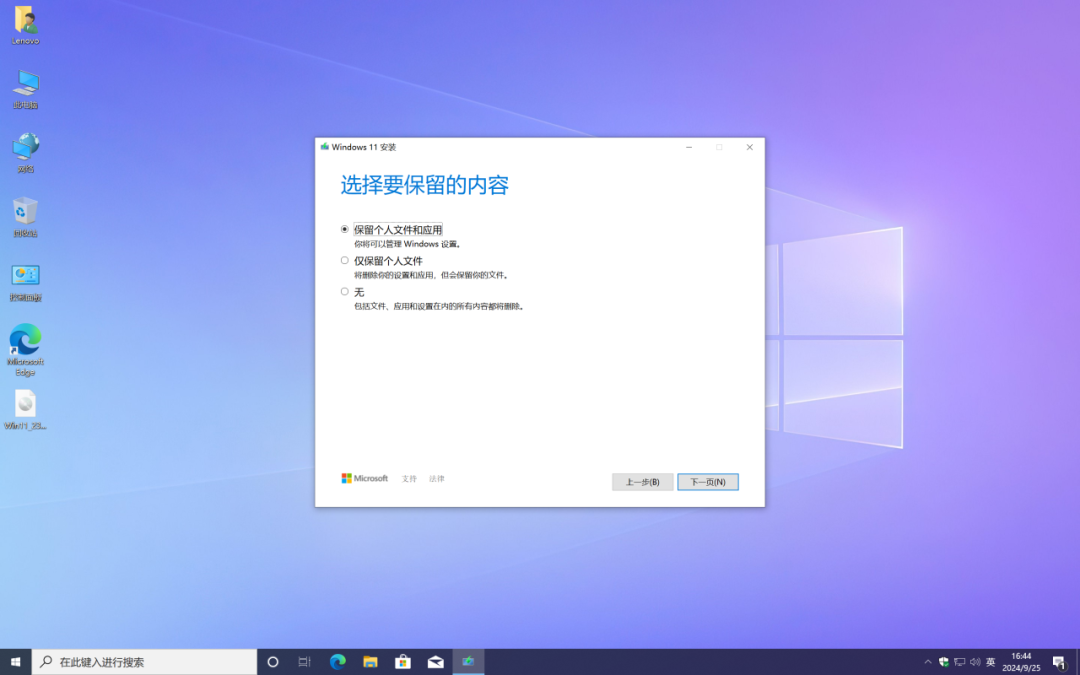Open the notification center icon

(1059, 662)
